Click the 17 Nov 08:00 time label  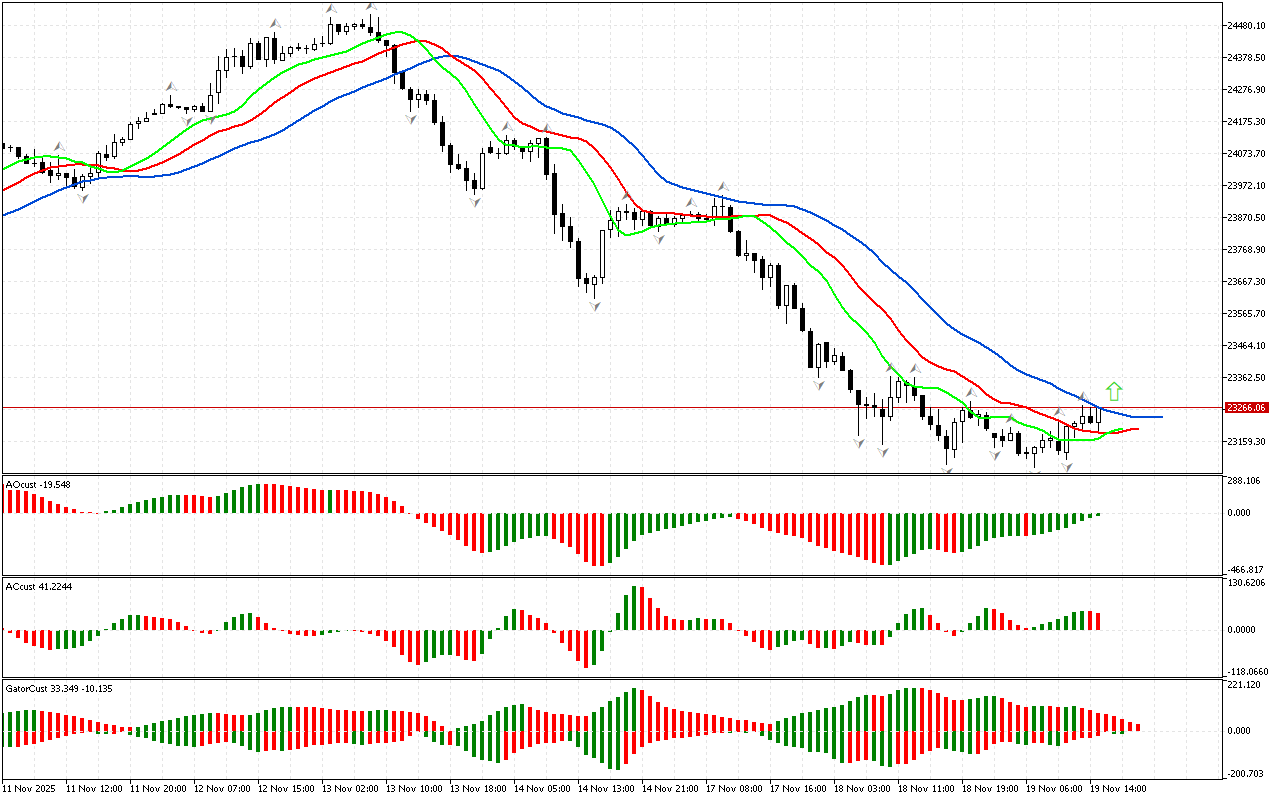[736, 789]
